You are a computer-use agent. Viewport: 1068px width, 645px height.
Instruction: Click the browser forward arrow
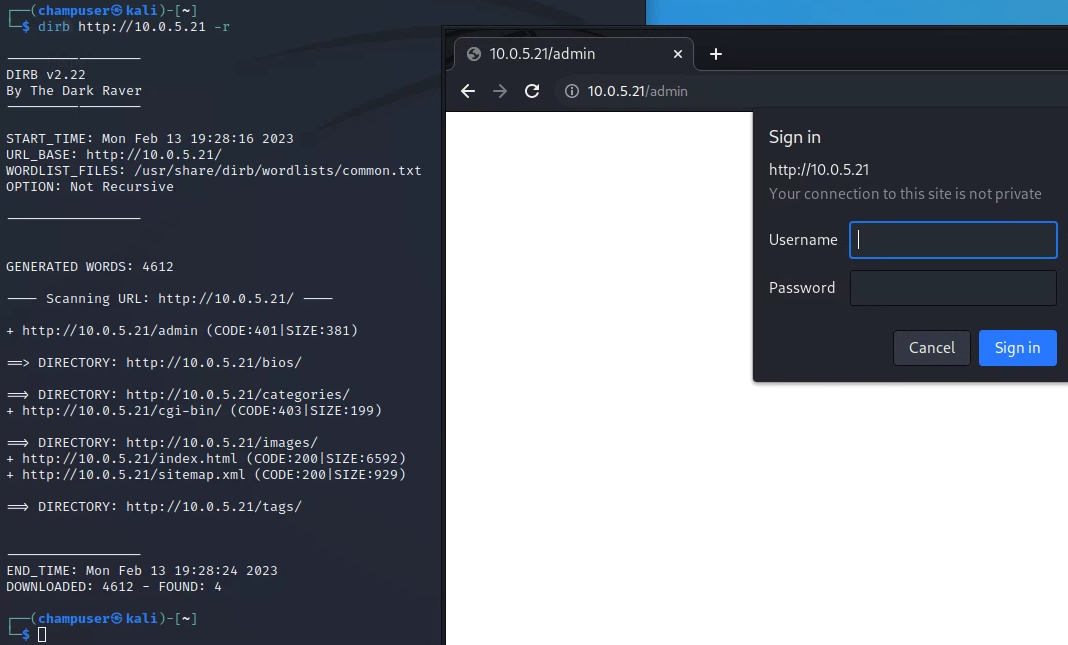[x=500, y=91]
